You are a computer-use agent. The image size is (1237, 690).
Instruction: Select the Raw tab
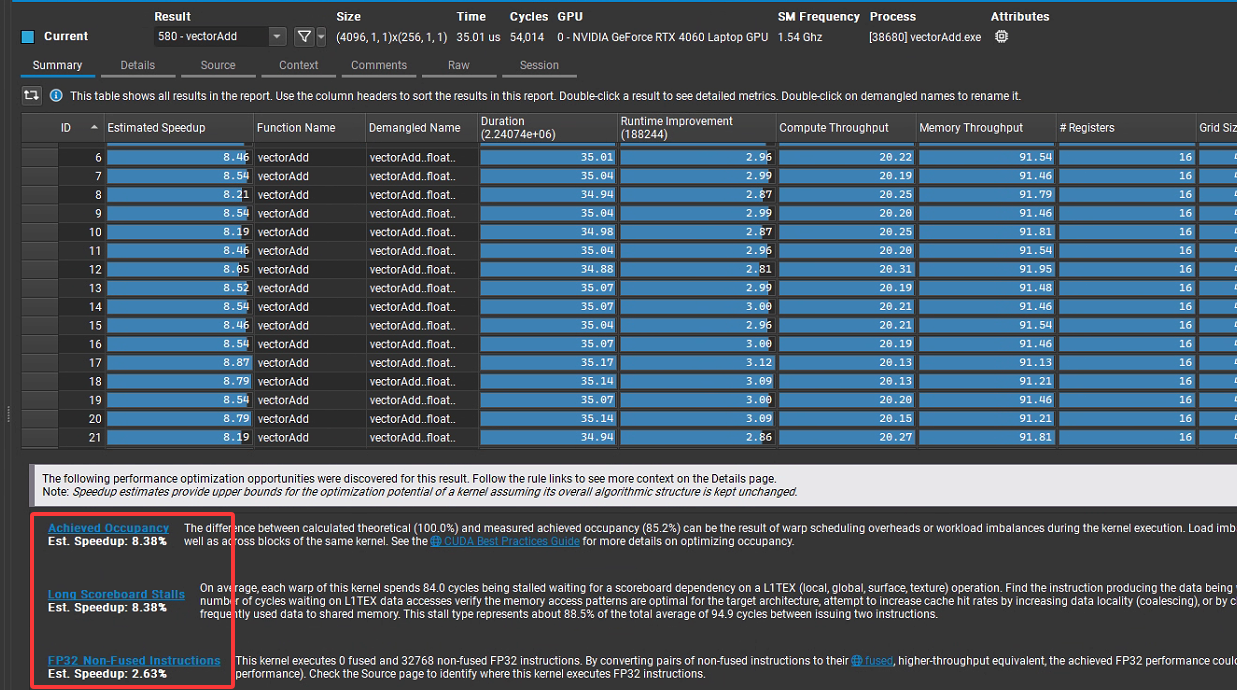click(458, 65)
